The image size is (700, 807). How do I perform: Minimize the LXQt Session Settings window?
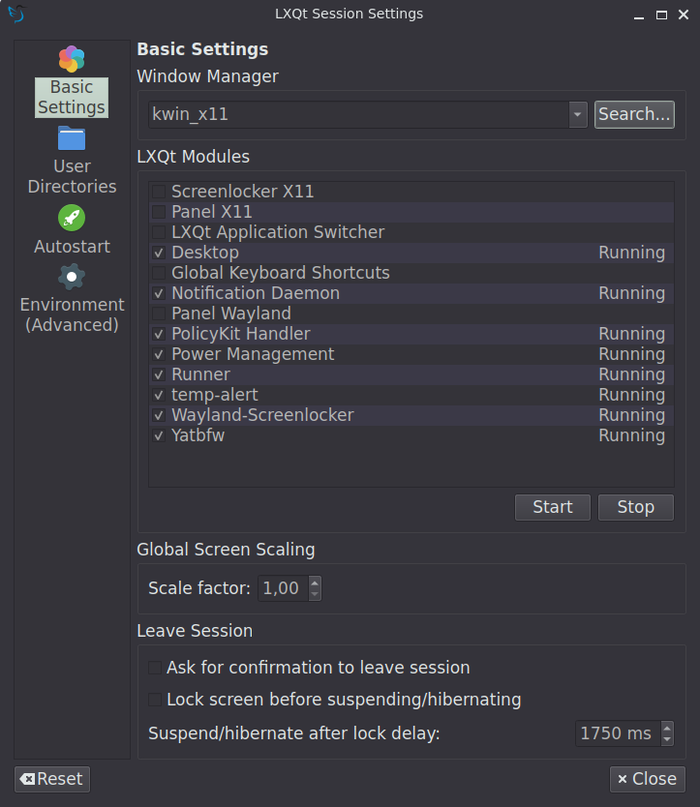(639, 15)
